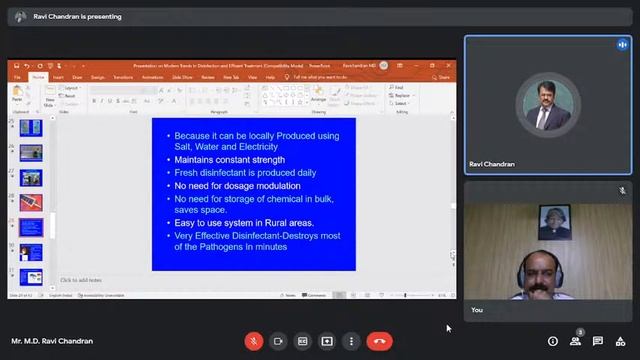Click 'Easy to use system in Rural areas' text
This screenshot has width=640, height=360.
[x=244, y=223]
